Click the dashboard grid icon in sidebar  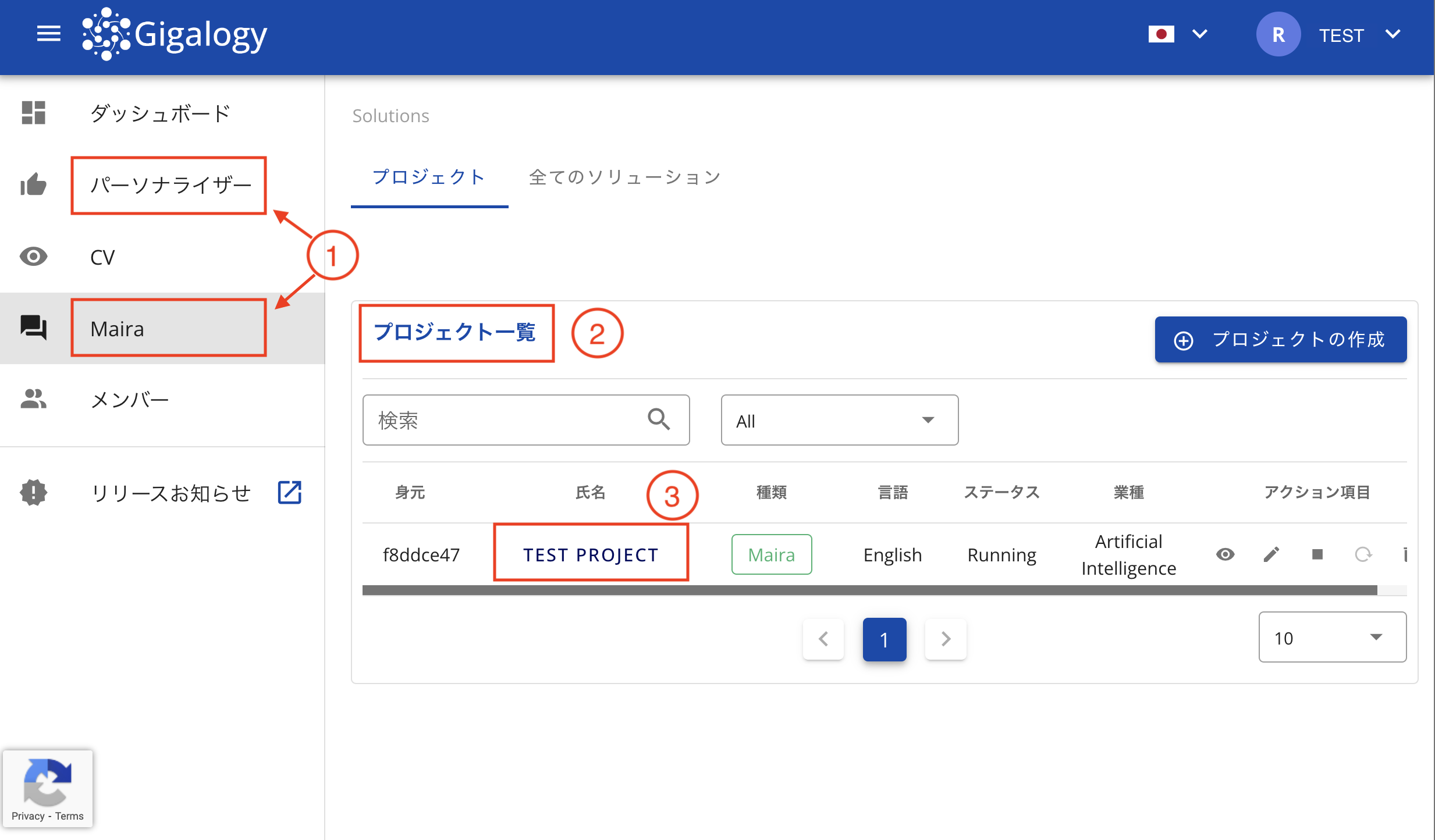[x=35, y=113]
